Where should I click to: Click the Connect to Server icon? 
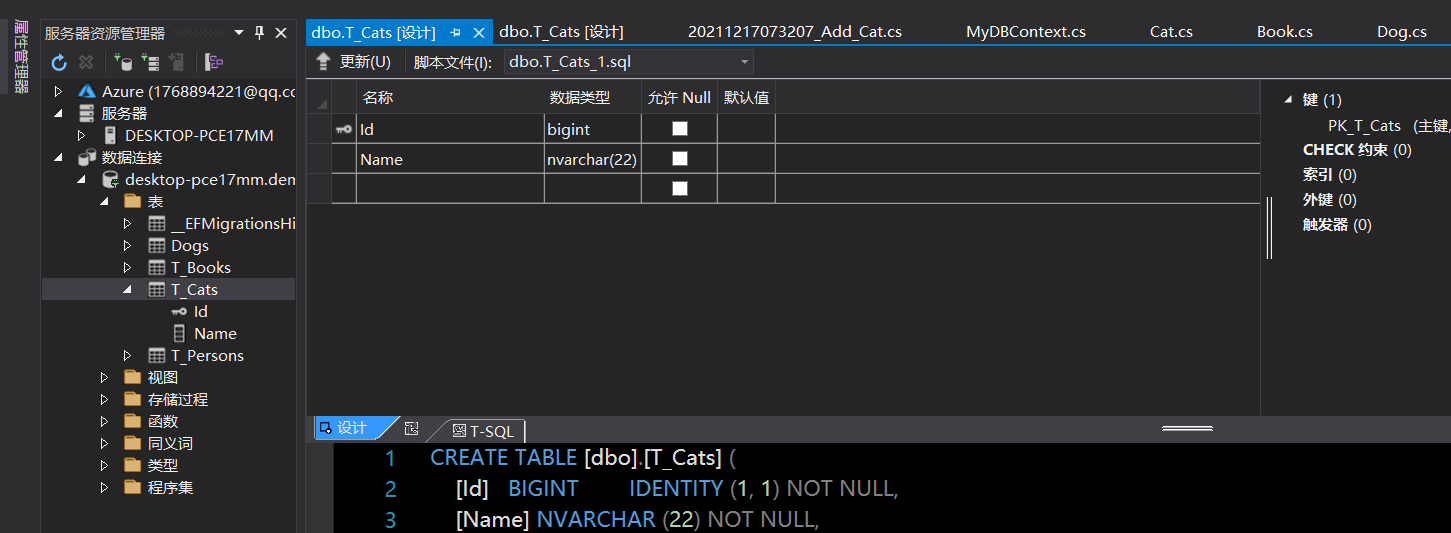150,63
